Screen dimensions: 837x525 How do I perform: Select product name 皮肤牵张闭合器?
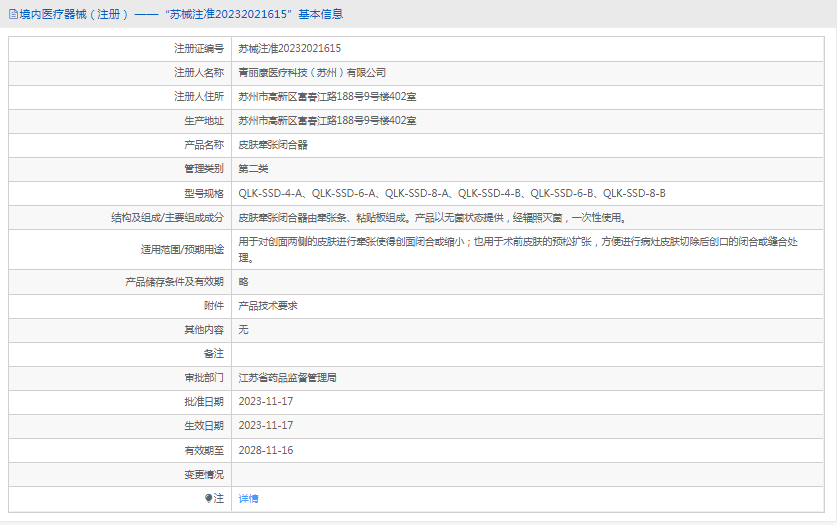coord(273,145)
